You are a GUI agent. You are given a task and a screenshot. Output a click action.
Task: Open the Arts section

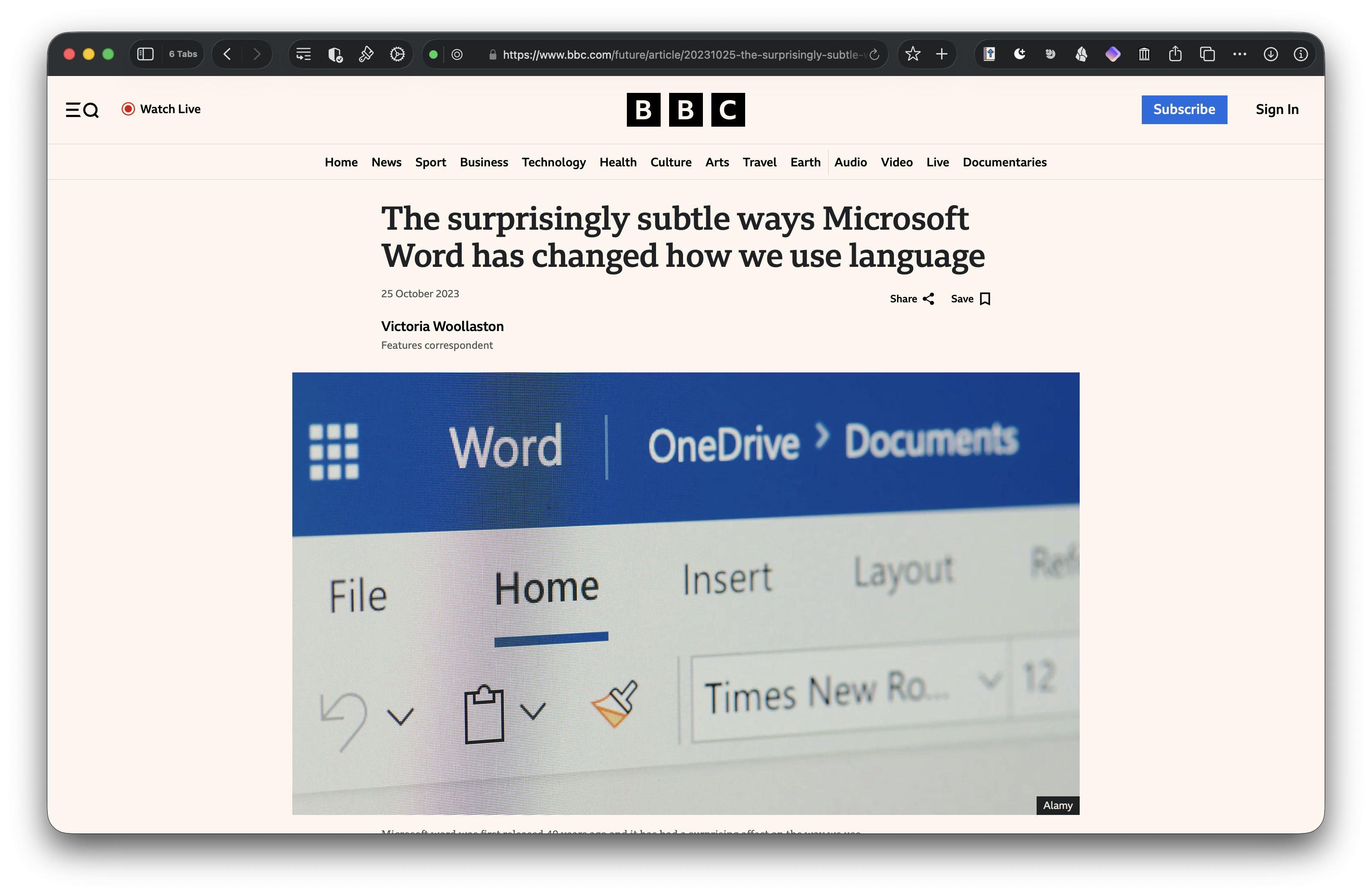pyautogui.click(x=716, y=163)
